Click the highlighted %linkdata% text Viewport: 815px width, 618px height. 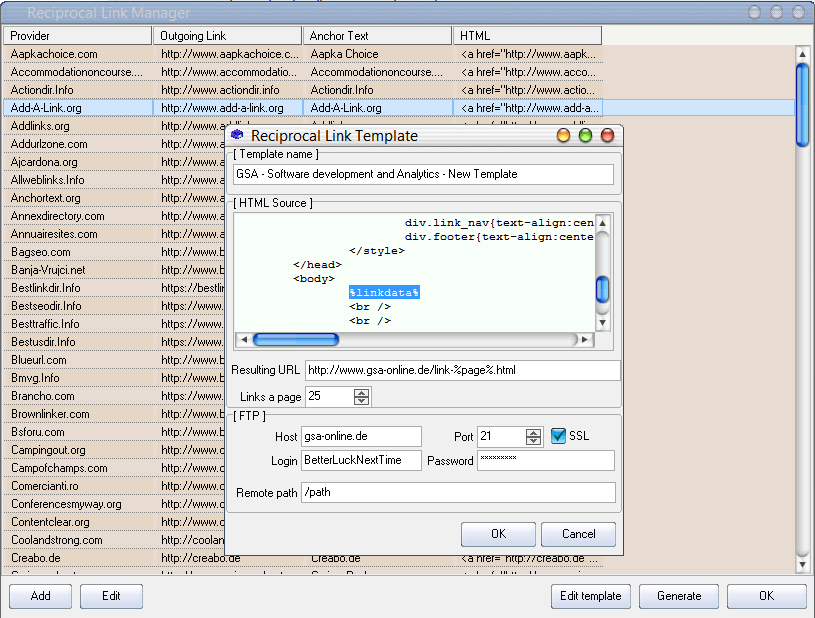pyautogui.click(x=384, y=293)
